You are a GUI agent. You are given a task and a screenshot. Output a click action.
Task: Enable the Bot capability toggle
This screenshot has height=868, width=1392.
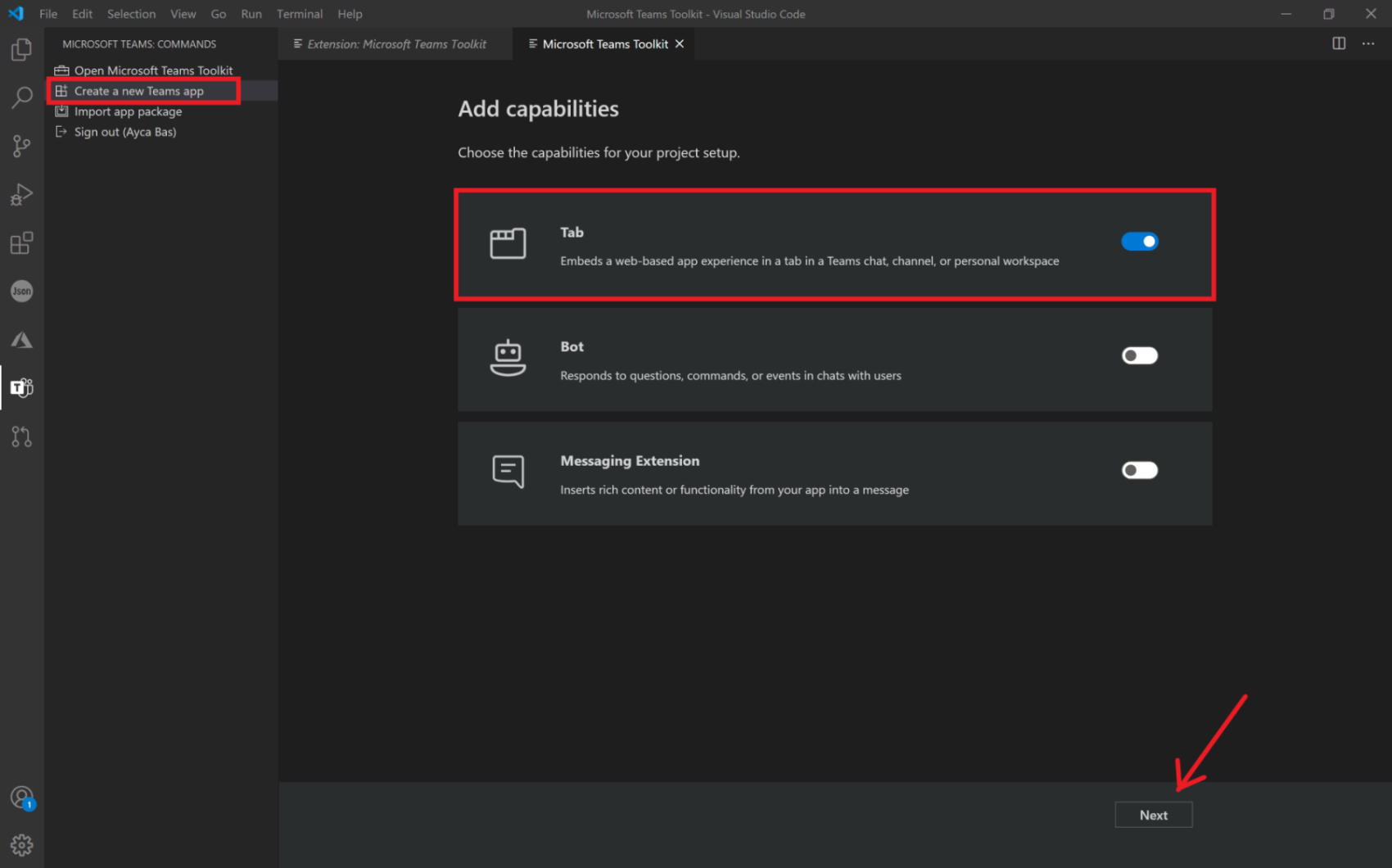[1139, 355]
